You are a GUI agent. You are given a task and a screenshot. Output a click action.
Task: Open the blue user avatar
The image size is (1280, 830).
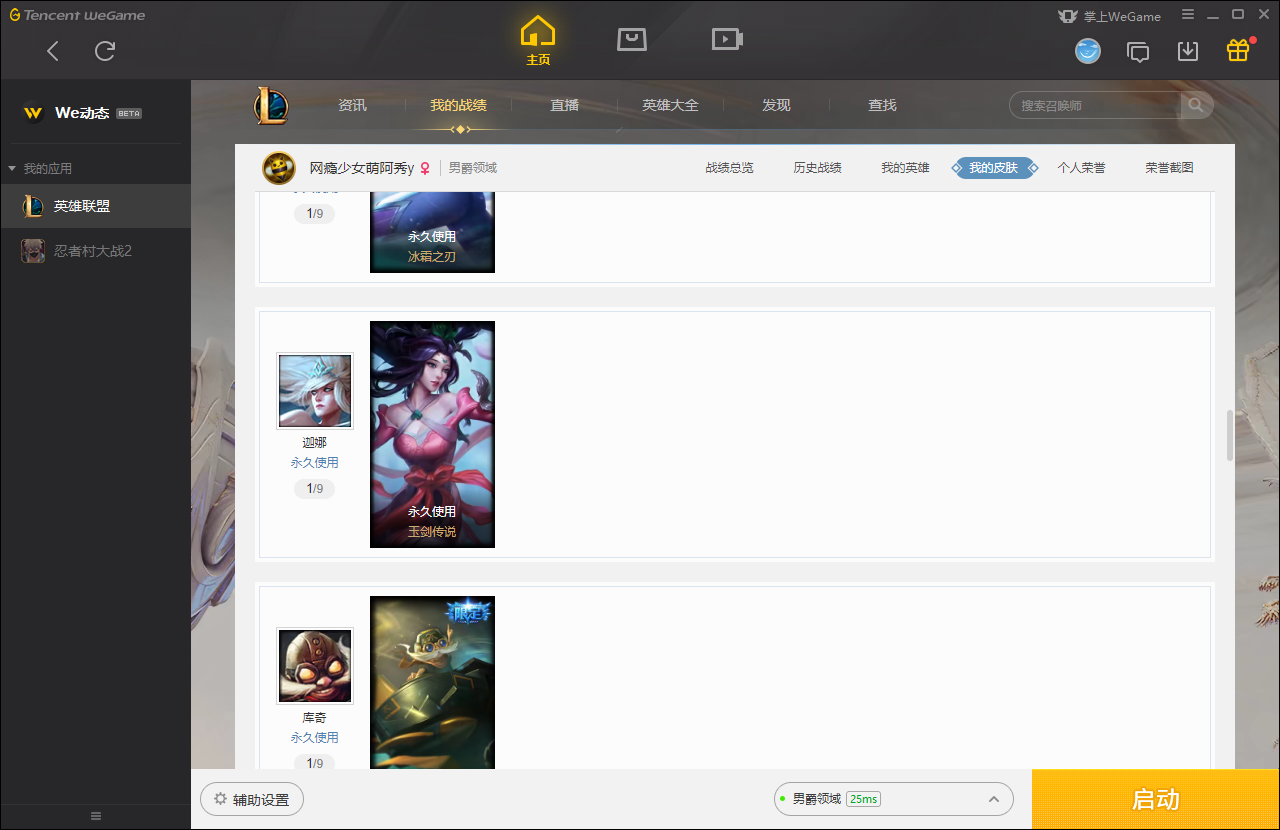1088,51
